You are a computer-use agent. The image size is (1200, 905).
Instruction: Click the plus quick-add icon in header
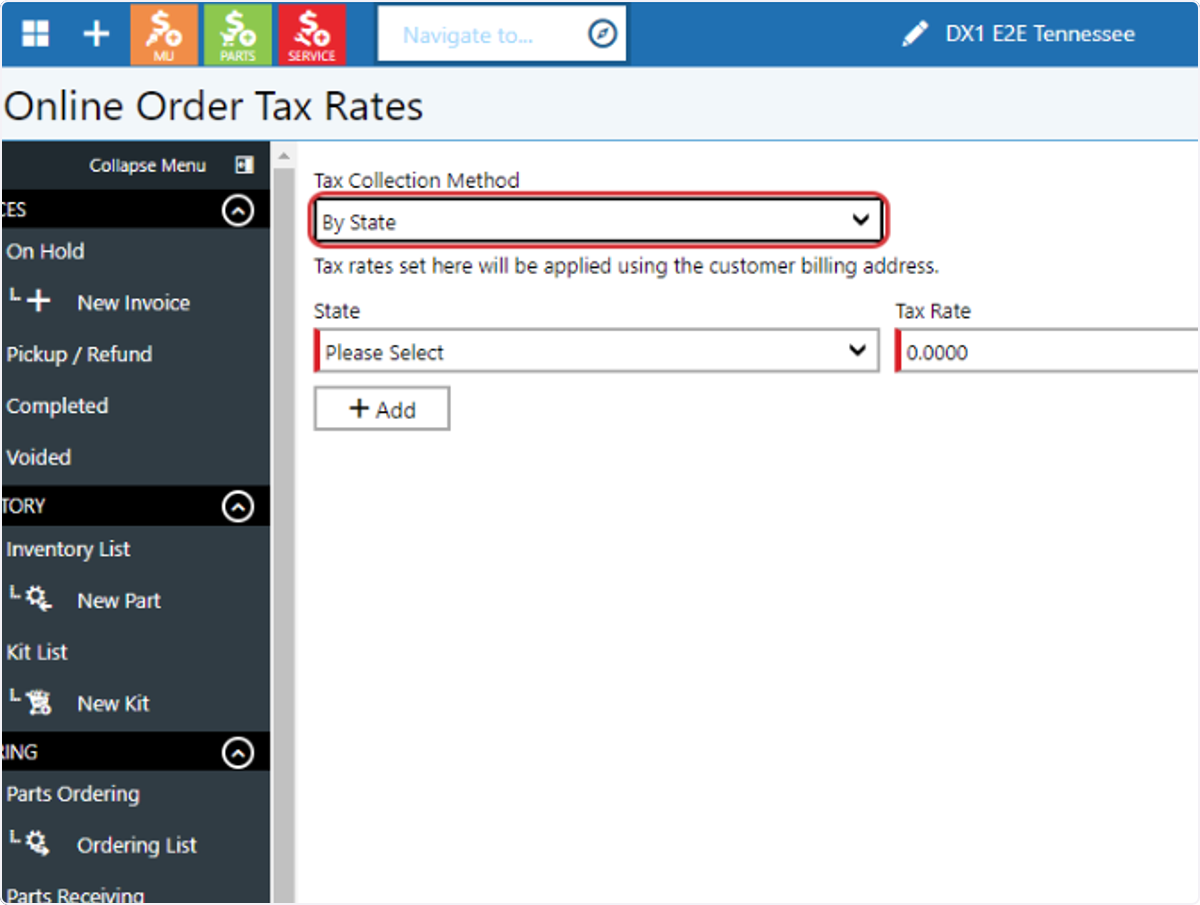(x=95, y=34)
